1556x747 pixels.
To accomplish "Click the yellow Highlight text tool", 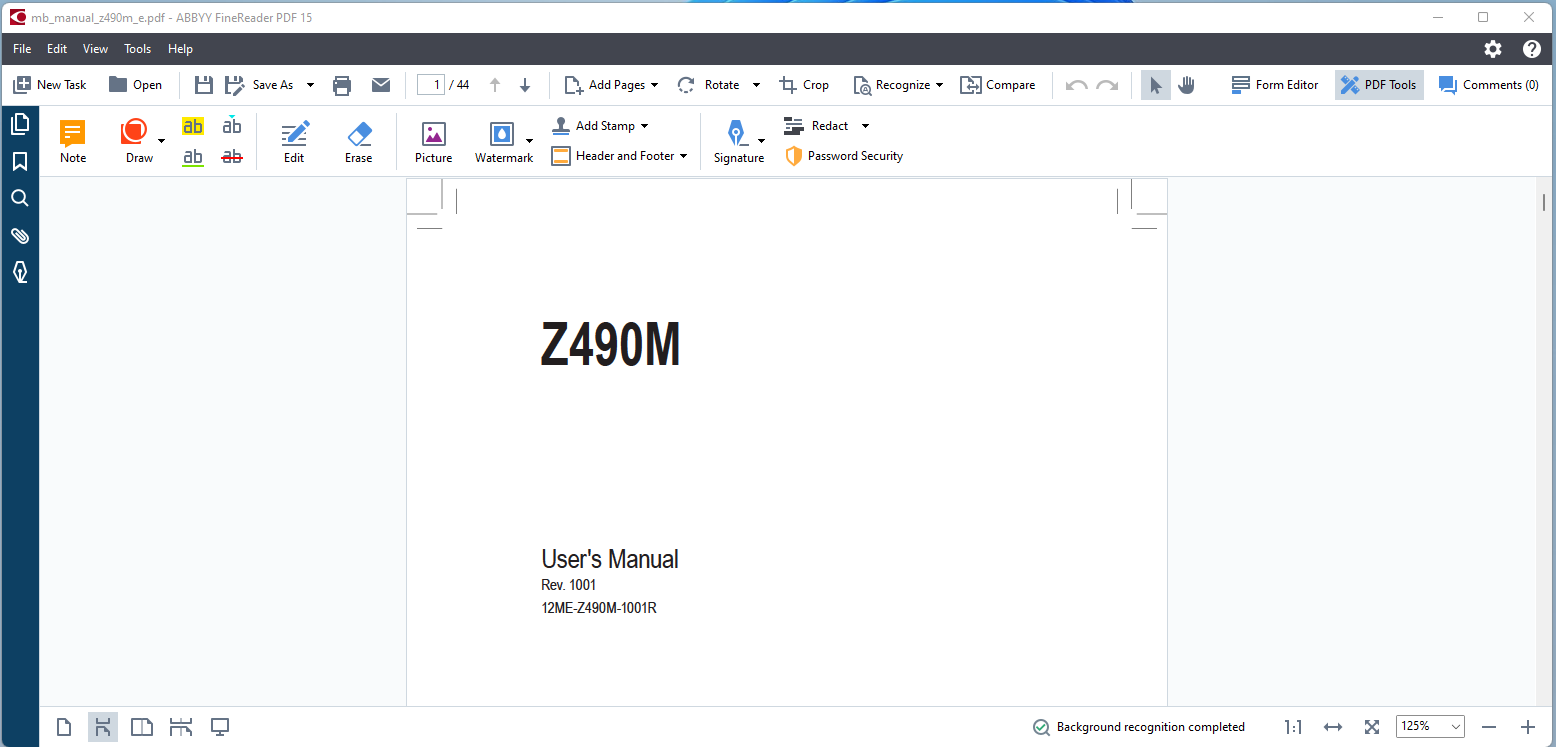I will click(193, 126).
